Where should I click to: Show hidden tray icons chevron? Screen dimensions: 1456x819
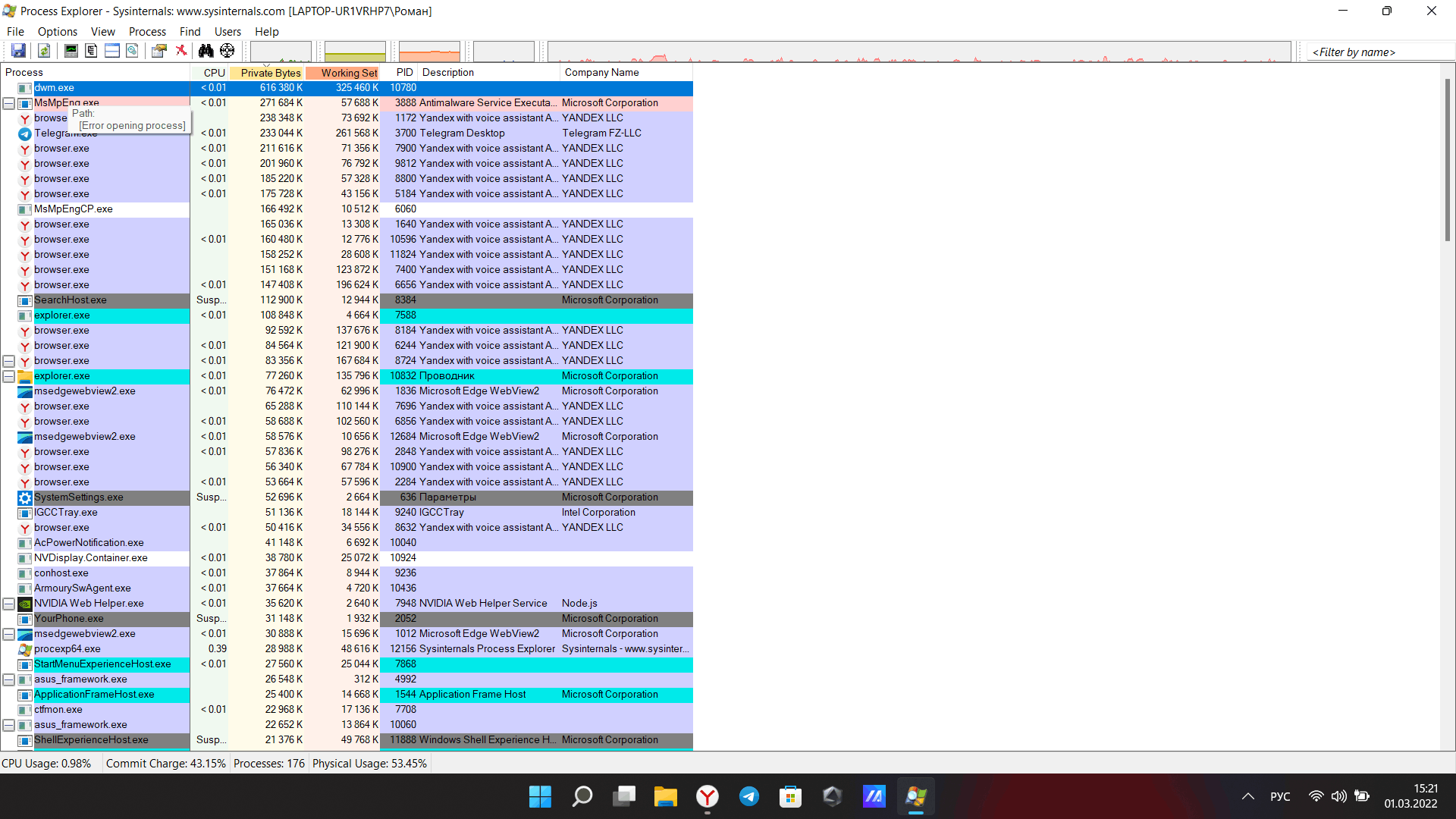point(1247,796)
